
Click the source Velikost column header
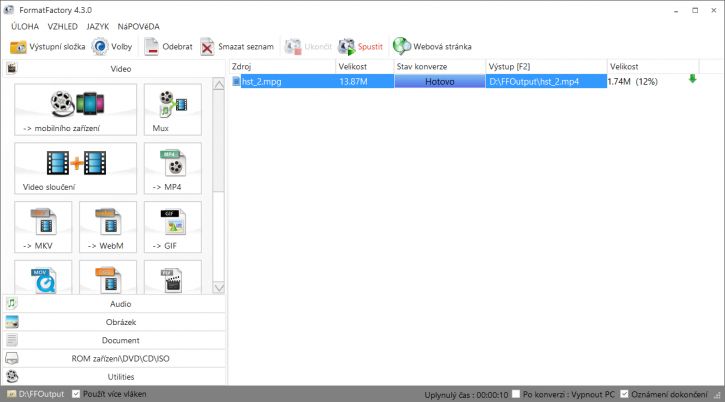tap(364, 66)
